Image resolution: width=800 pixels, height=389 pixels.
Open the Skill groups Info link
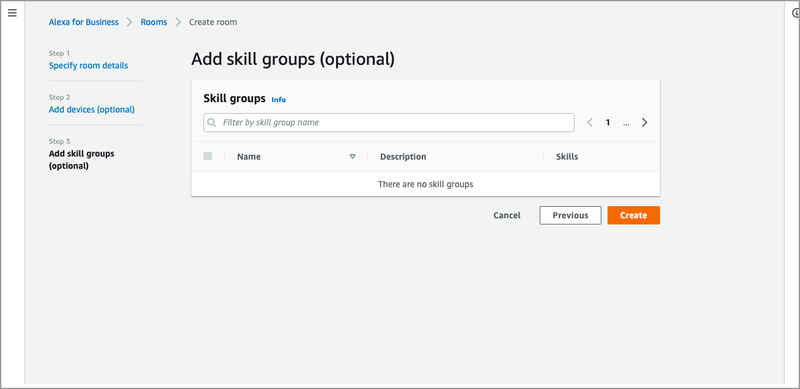279,100
